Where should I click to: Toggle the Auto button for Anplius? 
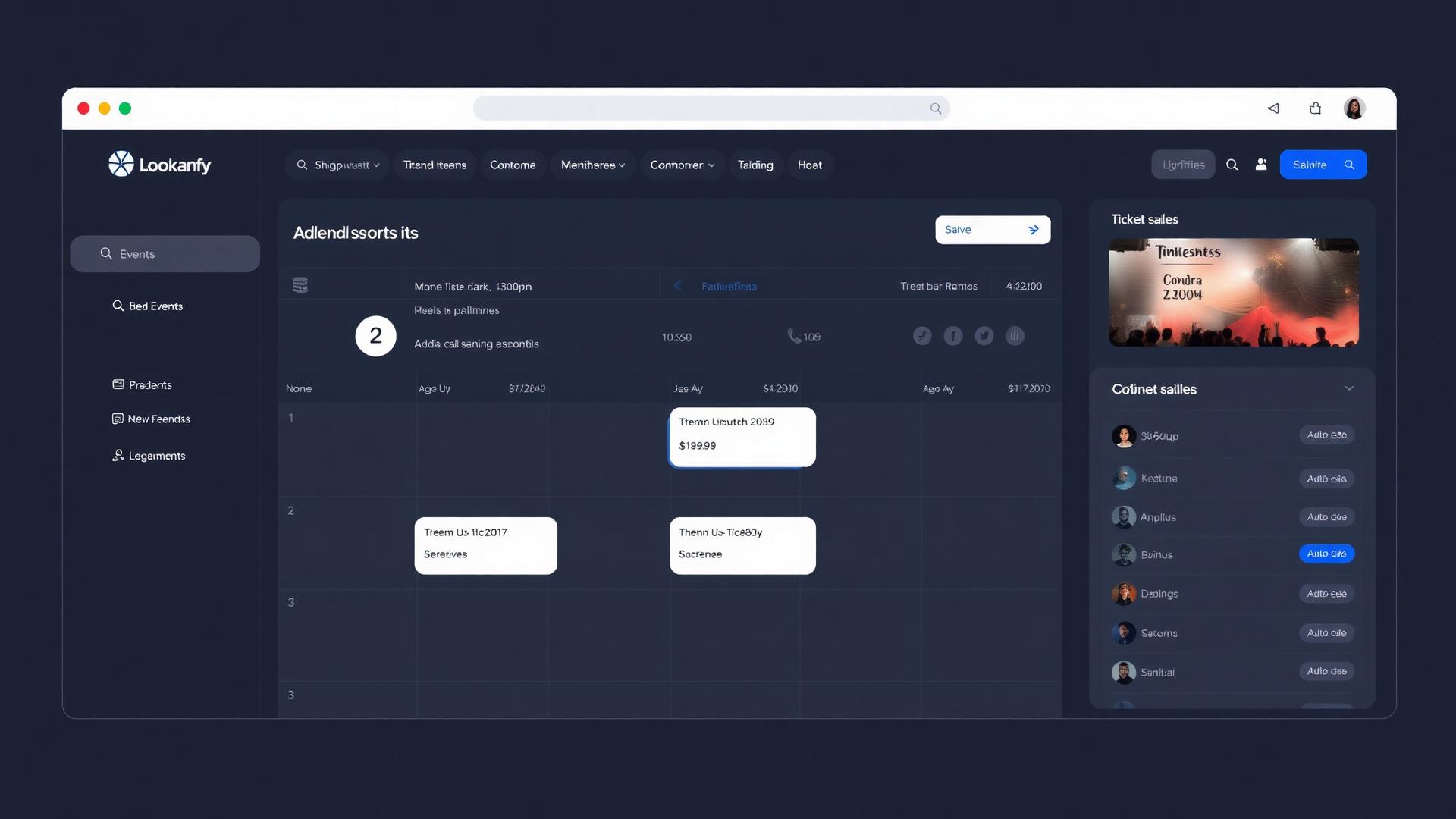click(1326, 517)
